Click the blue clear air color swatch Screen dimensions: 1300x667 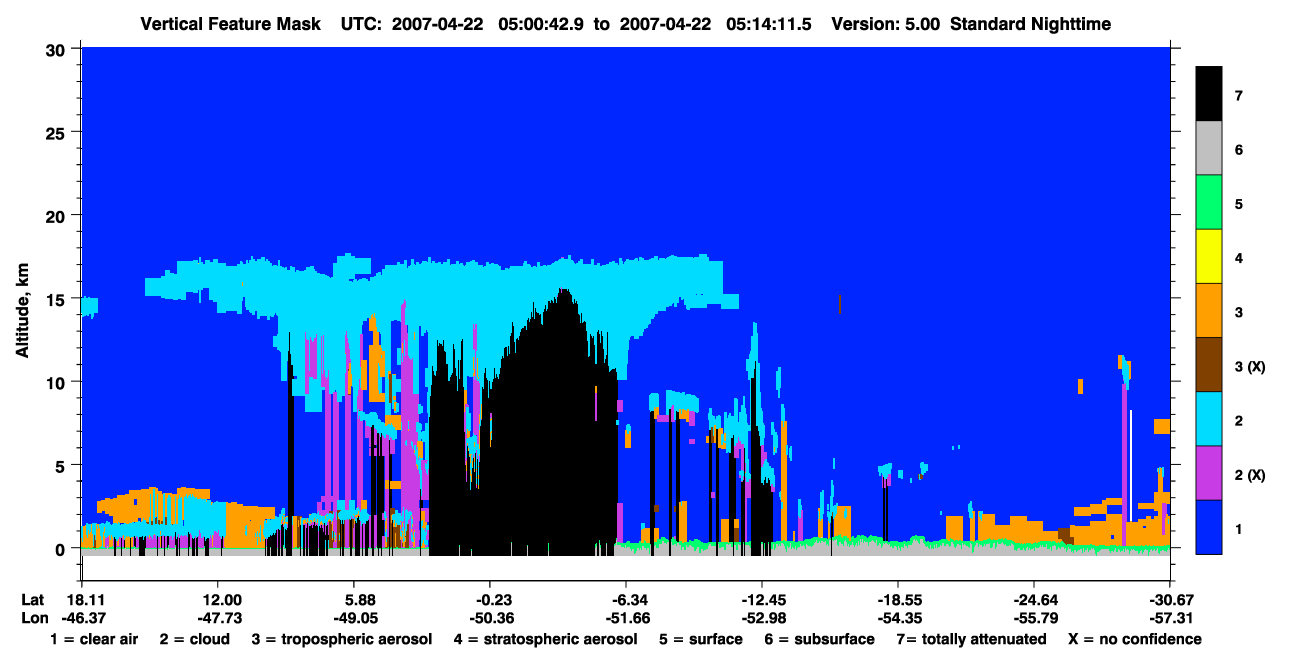pos(1209,527)
